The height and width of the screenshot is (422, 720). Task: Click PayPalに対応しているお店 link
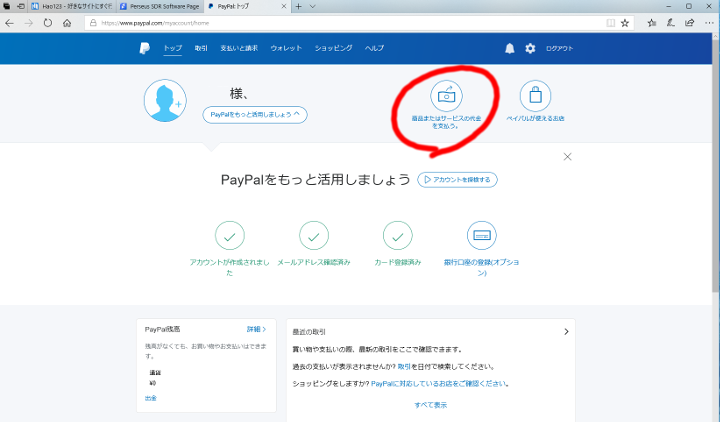[x=438, y=383]
